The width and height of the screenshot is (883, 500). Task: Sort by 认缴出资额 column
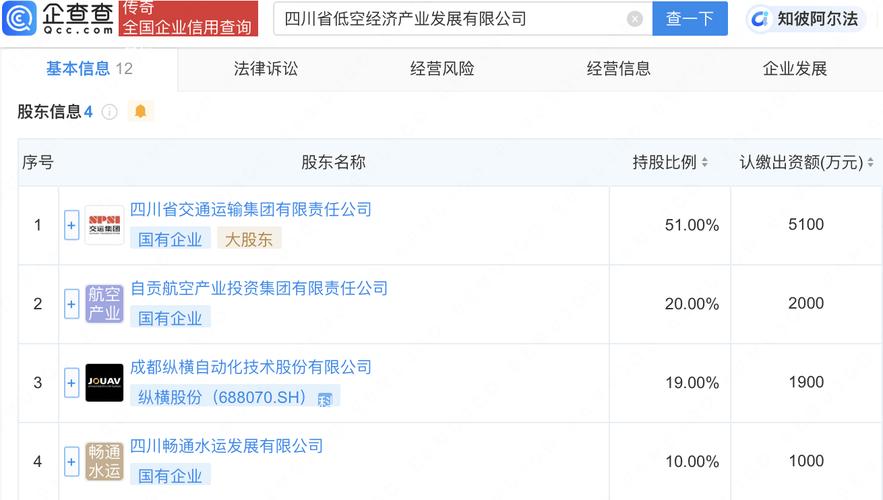click(x=870, y=163)
